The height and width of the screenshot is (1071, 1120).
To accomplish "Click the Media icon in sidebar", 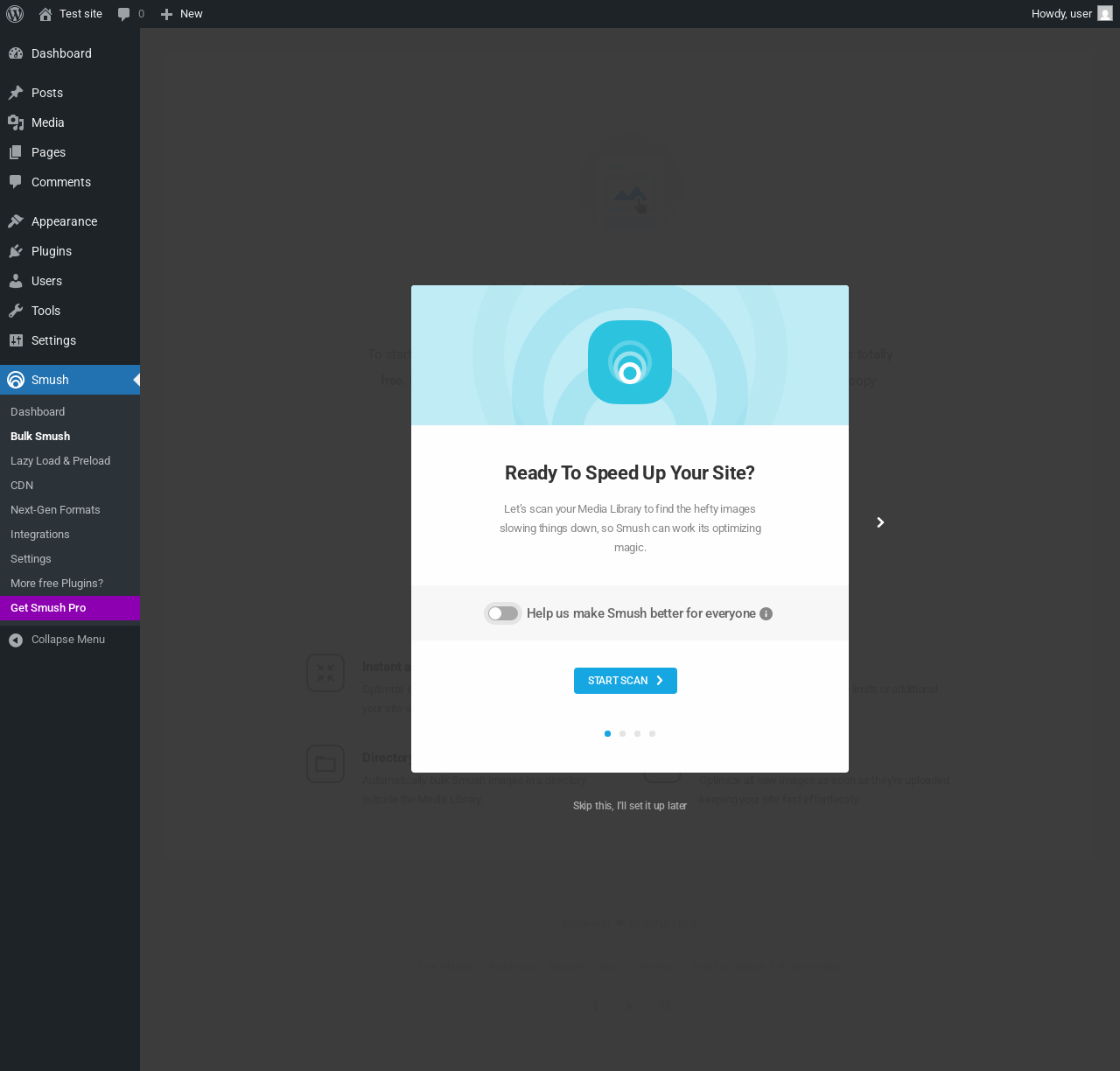I will (16, 122).
